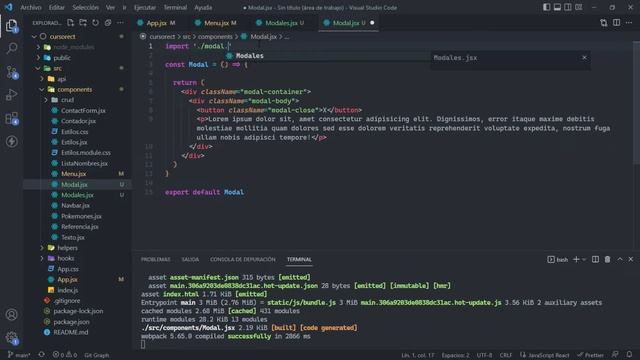Open new terminal profile dropdown arrow
This screenshot has width=640, height=360.
click(584, 260)
